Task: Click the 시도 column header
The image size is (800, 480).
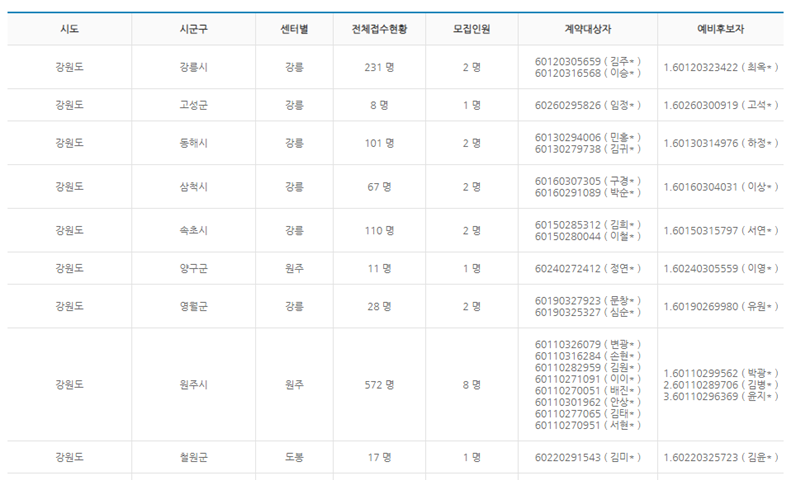Action: [x=69, y=29]
